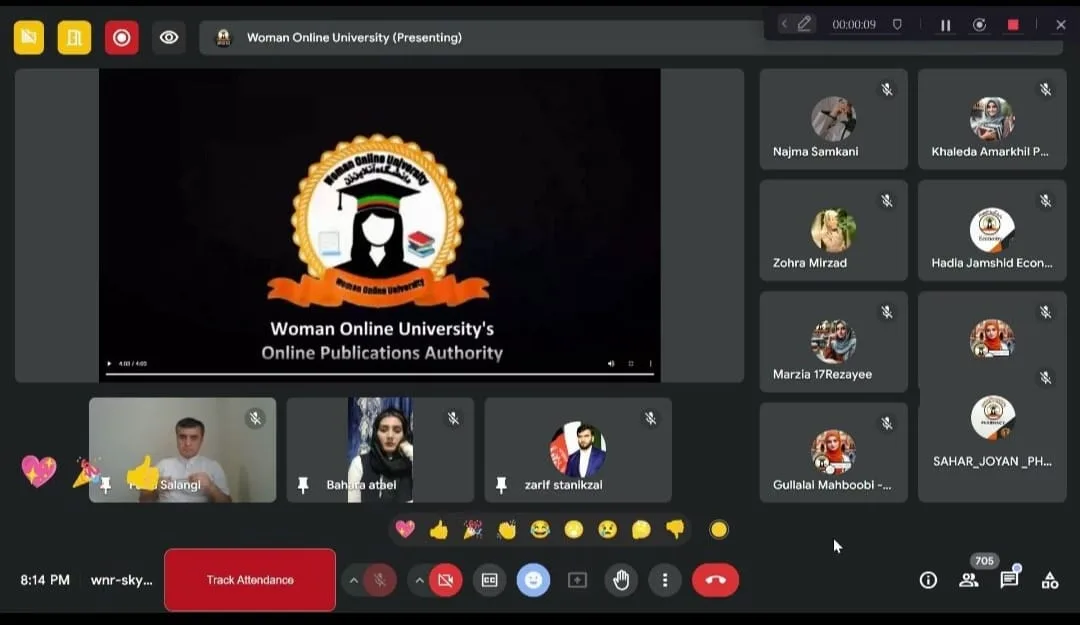Select the yellow skin tone swatch
Screen dimensions: 1080x625
[719, 530]
